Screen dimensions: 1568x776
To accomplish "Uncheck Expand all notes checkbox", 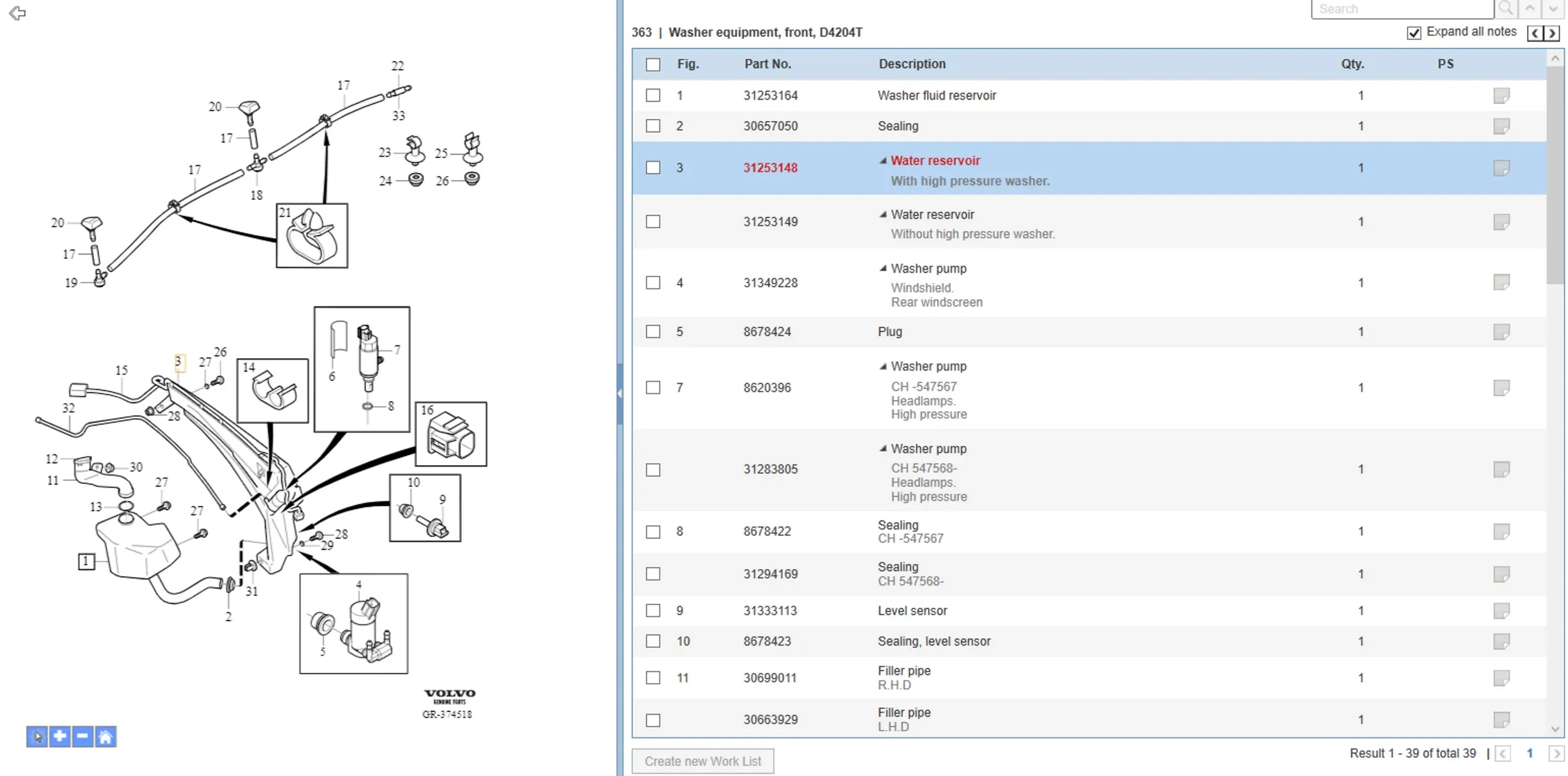I will pyautogui.click(x=1414, y=33).
